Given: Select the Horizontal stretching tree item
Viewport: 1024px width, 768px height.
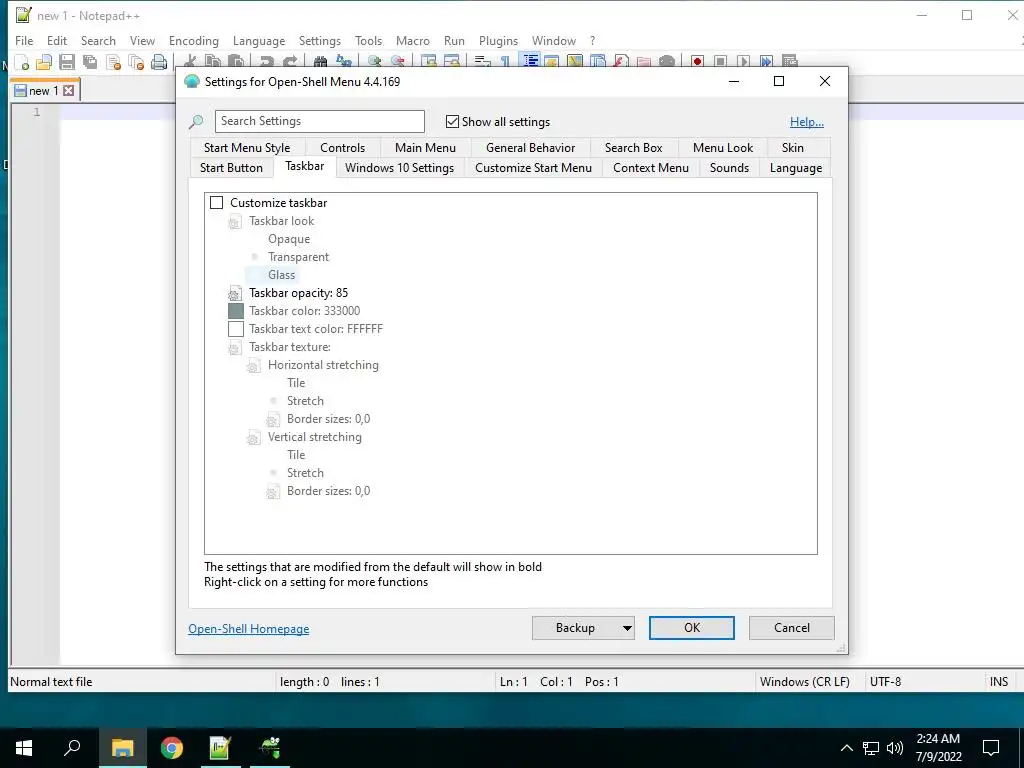Looking at the screenshot, I should (323, 365).
